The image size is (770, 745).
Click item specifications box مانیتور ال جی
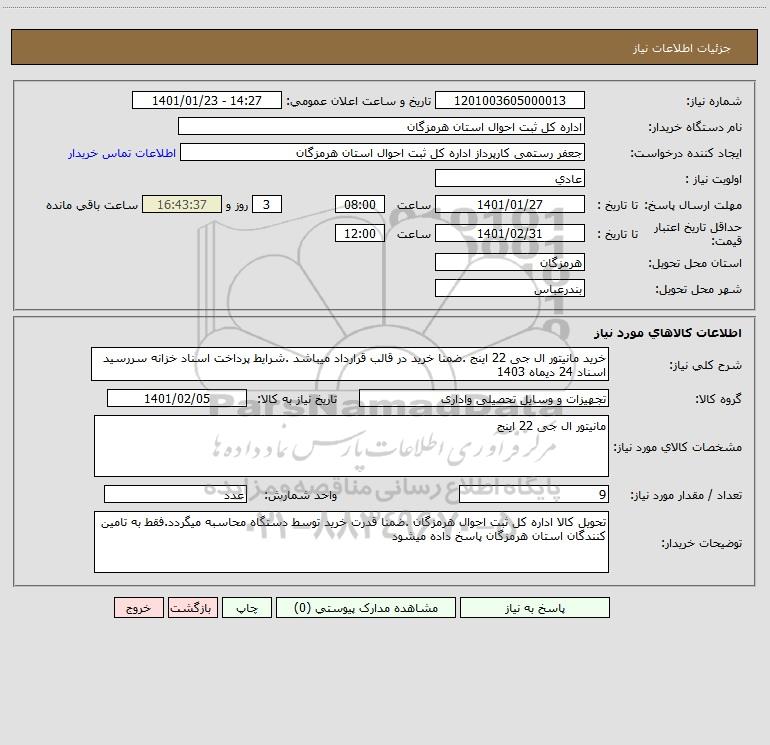point(351,446)
